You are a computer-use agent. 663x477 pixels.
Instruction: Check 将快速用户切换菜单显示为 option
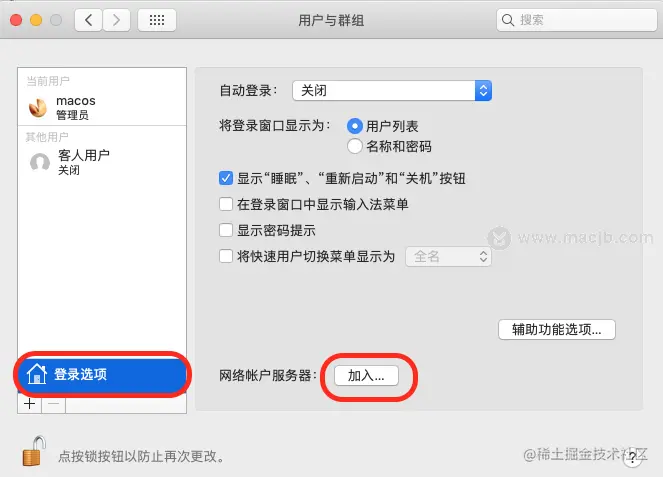(226, 256)
